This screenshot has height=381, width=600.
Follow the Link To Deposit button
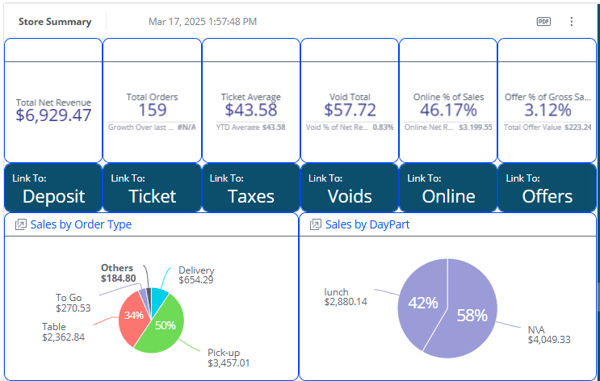(x=53, y=188)
